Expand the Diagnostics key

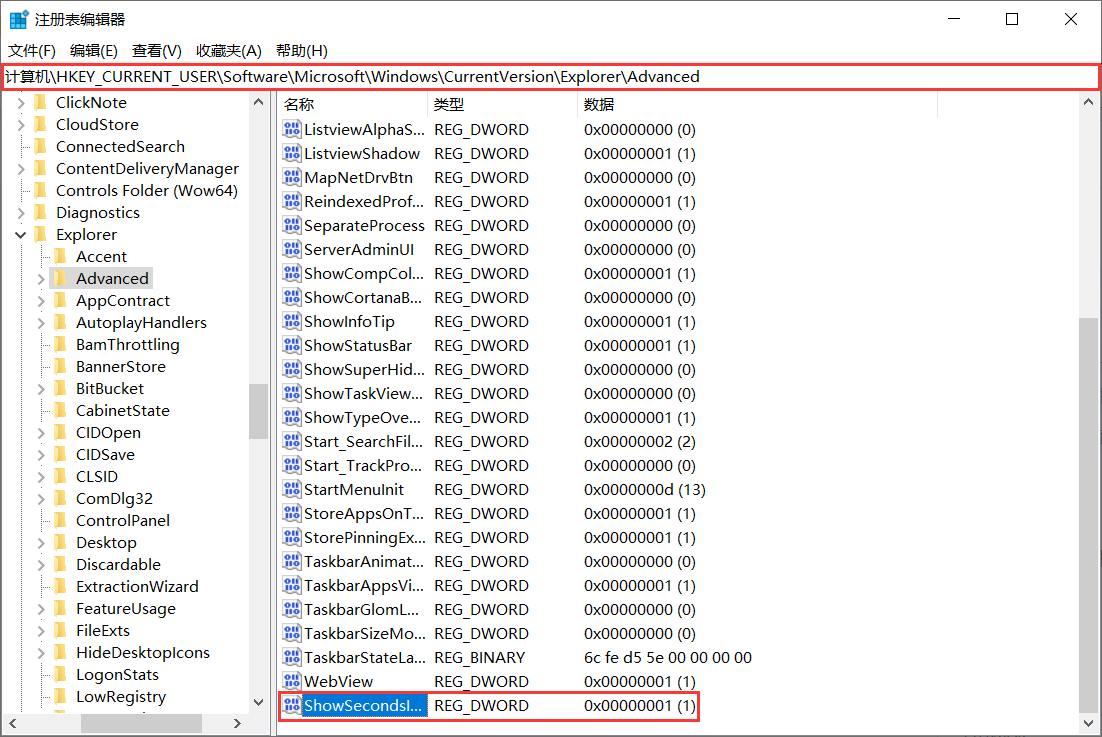(x=20, y=213)
